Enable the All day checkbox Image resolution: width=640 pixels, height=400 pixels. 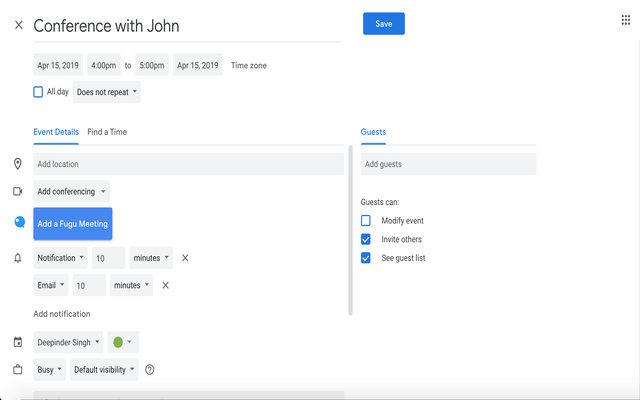pyautogui.click(x=38, y=92)
